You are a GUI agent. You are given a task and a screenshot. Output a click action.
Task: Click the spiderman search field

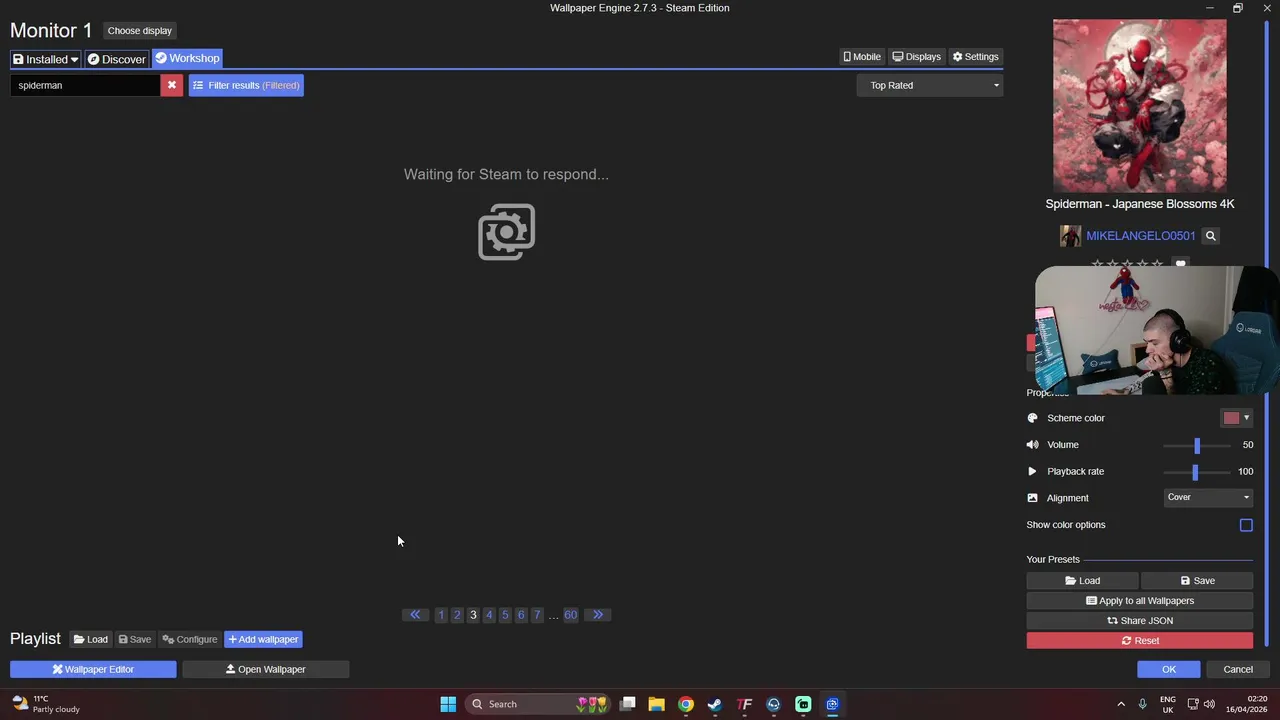[85, 85]
